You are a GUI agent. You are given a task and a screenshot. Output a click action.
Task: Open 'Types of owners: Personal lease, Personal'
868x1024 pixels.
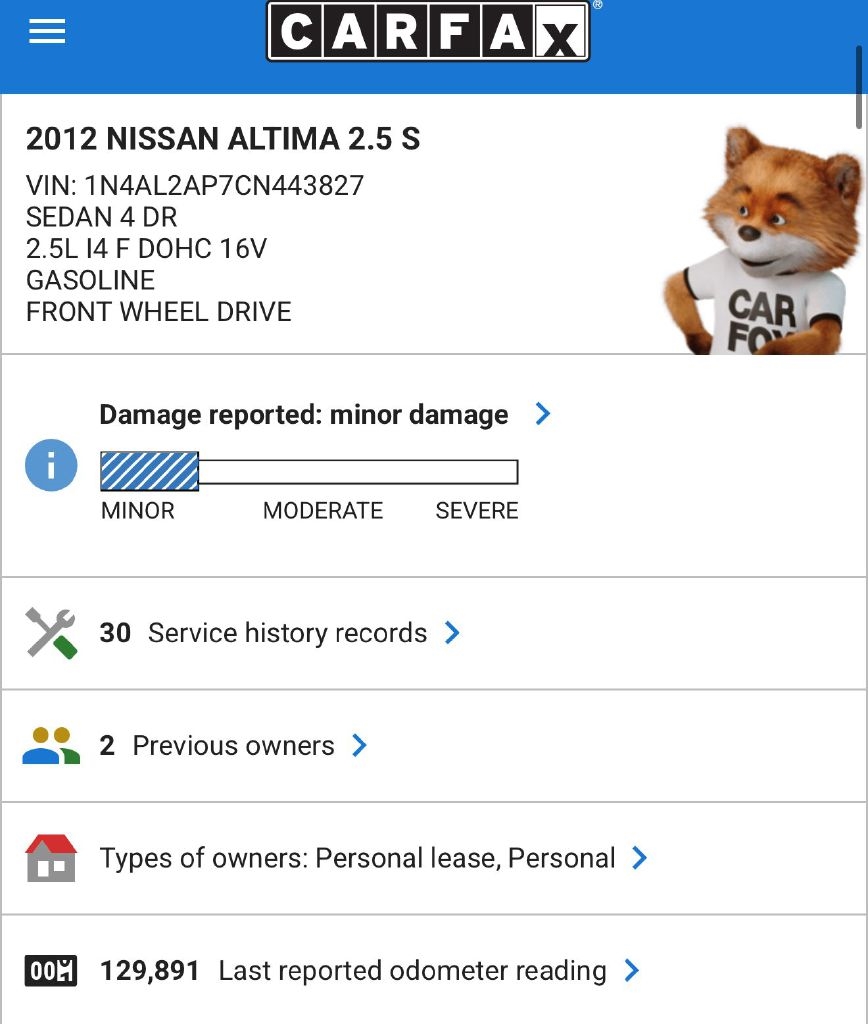point(357,858)
